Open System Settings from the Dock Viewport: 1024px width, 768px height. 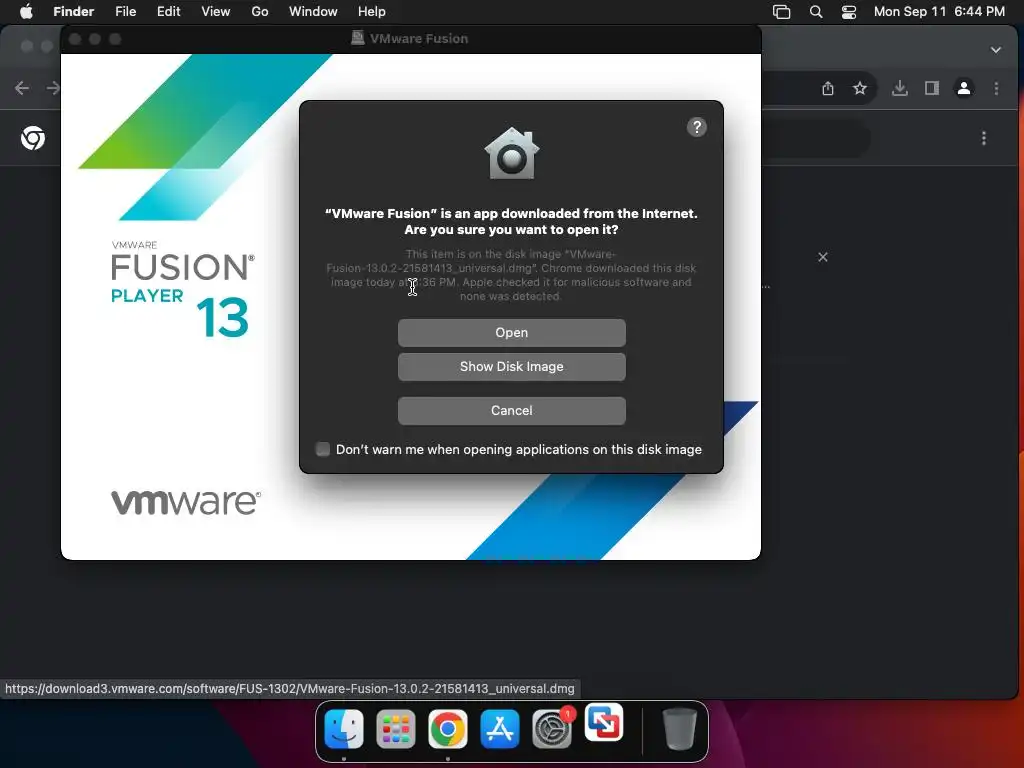[x=552, y=728]
